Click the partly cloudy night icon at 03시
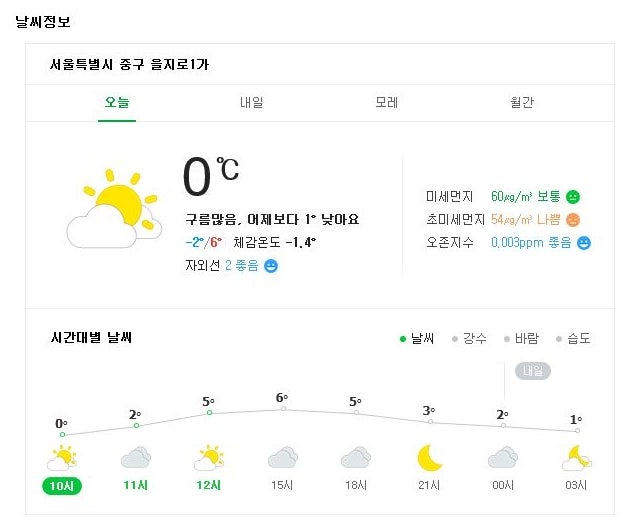640x527 pixels. coord(576,458)
